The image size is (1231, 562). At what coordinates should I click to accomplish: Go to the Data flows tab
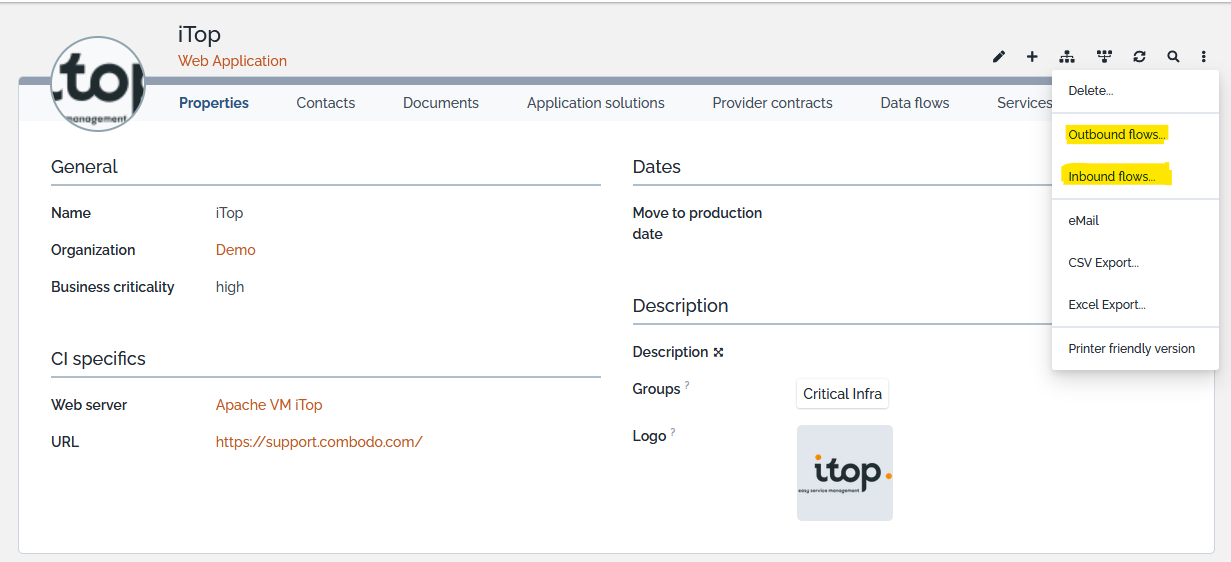(x=915, y=103)
